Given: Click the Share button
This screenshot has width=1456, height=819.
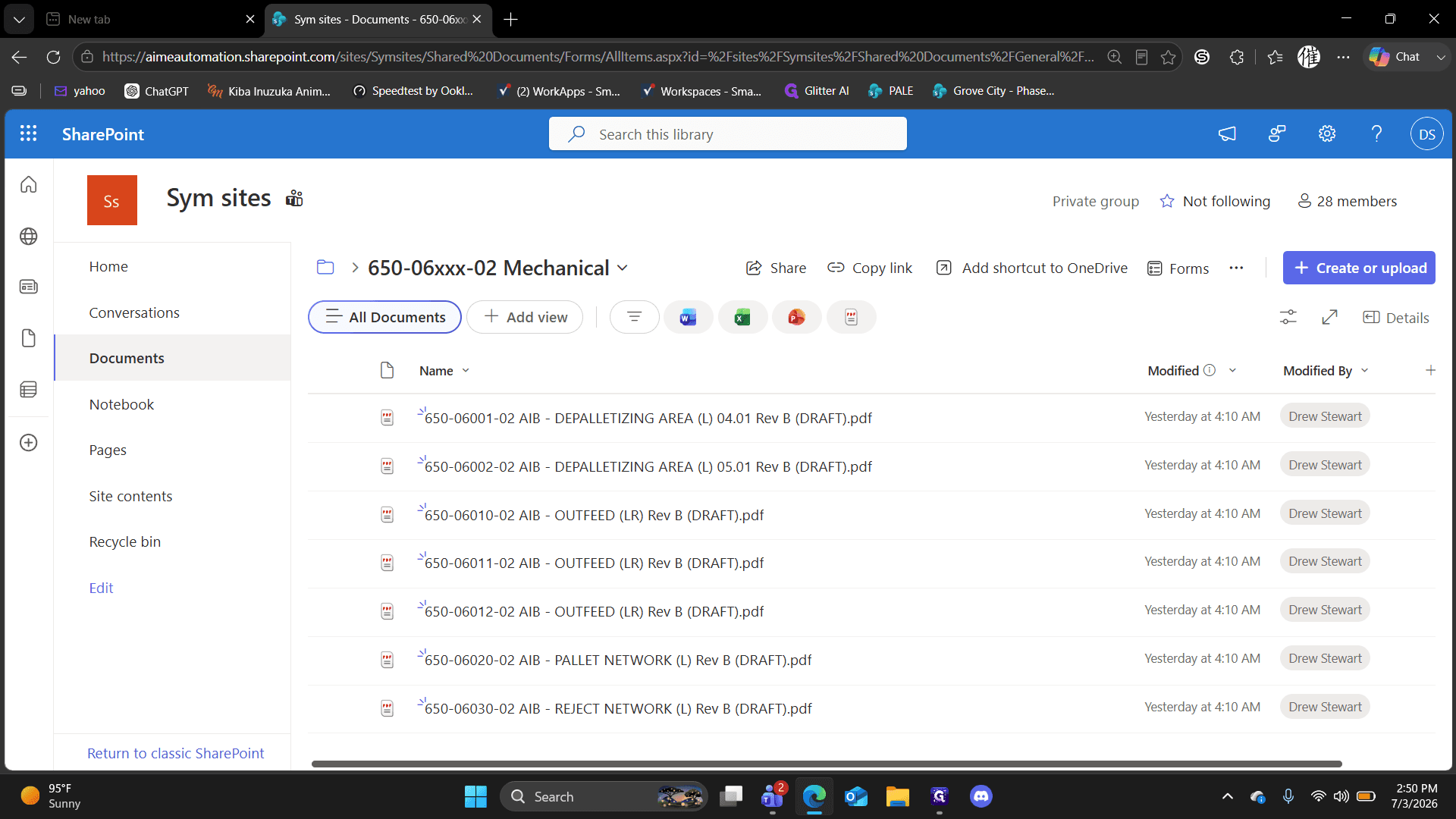Looking at the screenshot, I should (x=776, y=268).
